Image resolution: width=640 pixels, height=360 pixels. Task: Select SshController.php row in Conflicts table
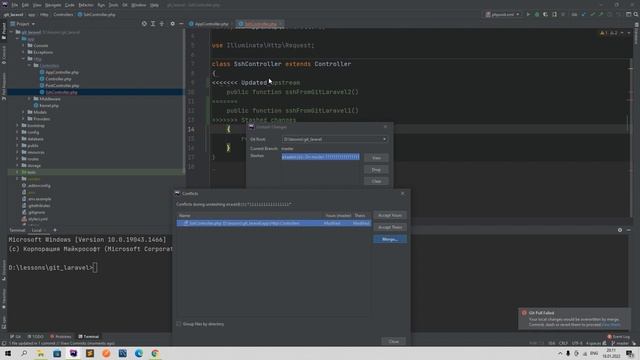click(x=273, y=223)
